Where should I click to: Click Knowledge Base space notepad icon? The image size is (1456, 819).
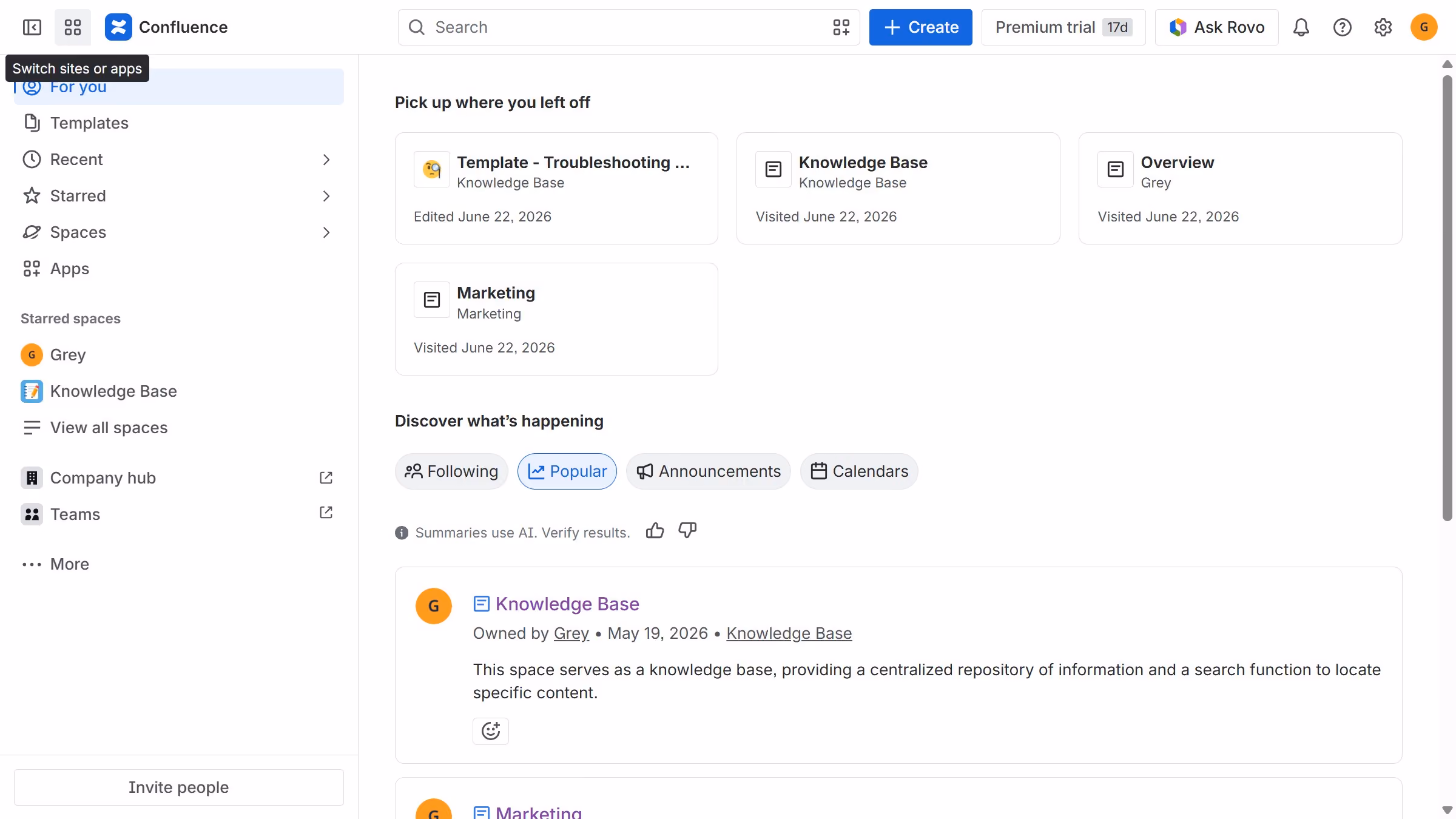click(32, 391)
